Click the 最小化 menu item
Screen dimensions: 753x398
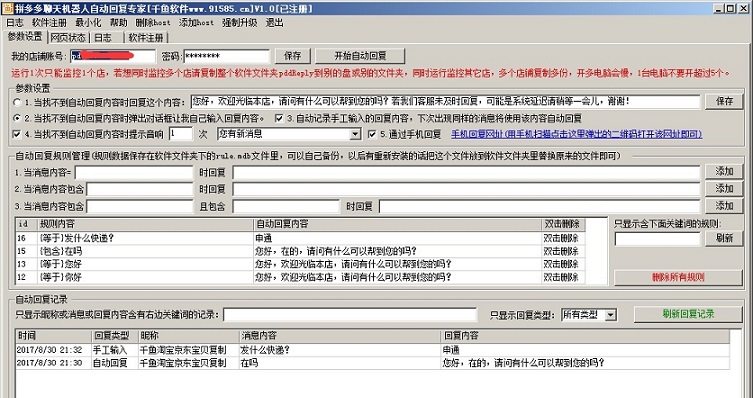(88, 23)
